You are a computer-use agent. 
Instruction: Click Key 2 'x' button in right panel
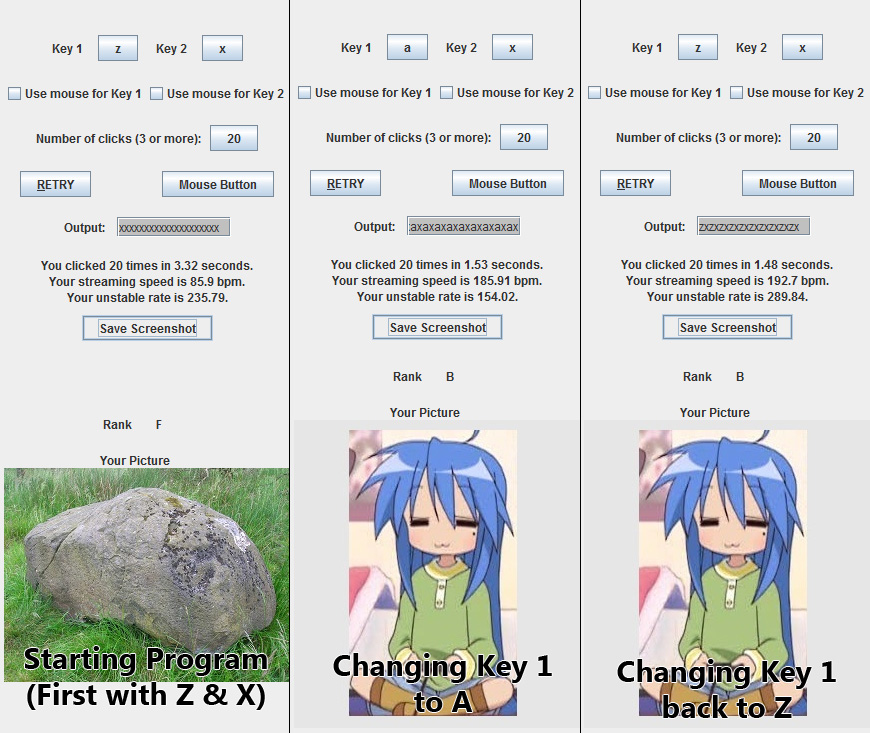pyautogui.click(x=802, y=48)
